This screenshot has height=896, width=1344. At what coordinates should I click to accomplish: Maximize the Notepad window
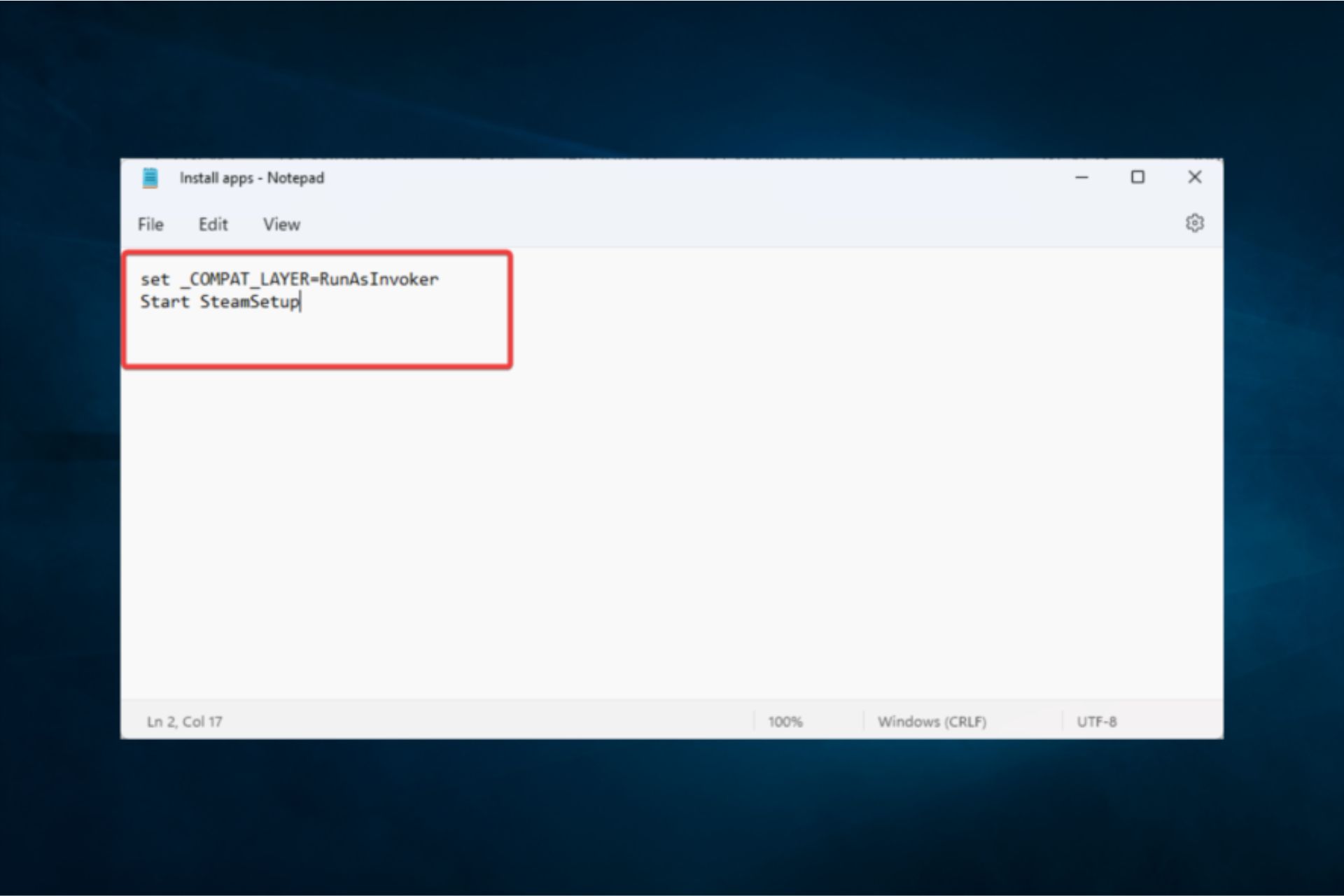pos(1137,177)
